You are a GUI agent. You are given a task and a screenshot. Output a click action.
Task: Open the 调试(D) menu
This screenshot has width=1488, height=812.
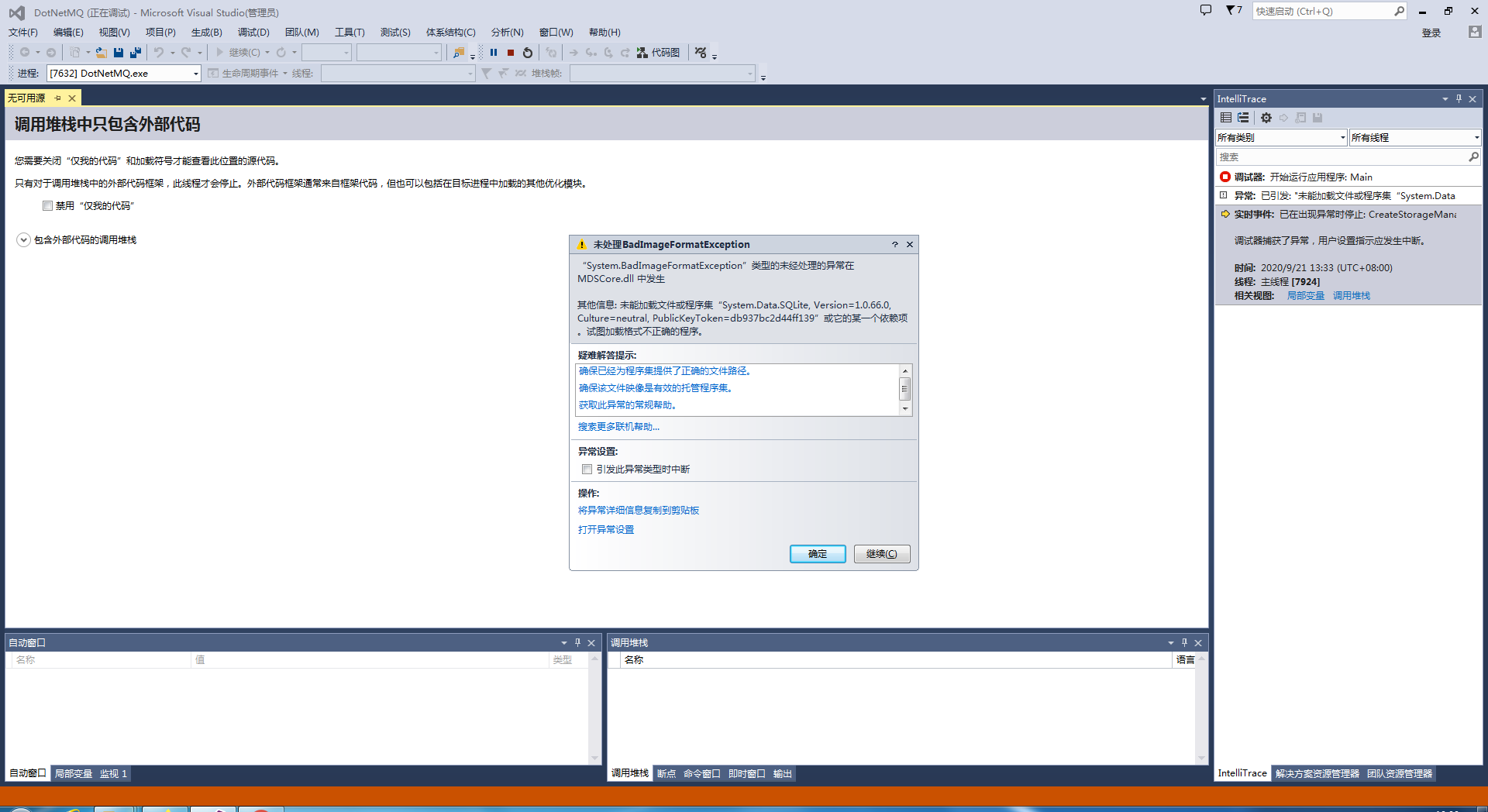coord(253,32)
